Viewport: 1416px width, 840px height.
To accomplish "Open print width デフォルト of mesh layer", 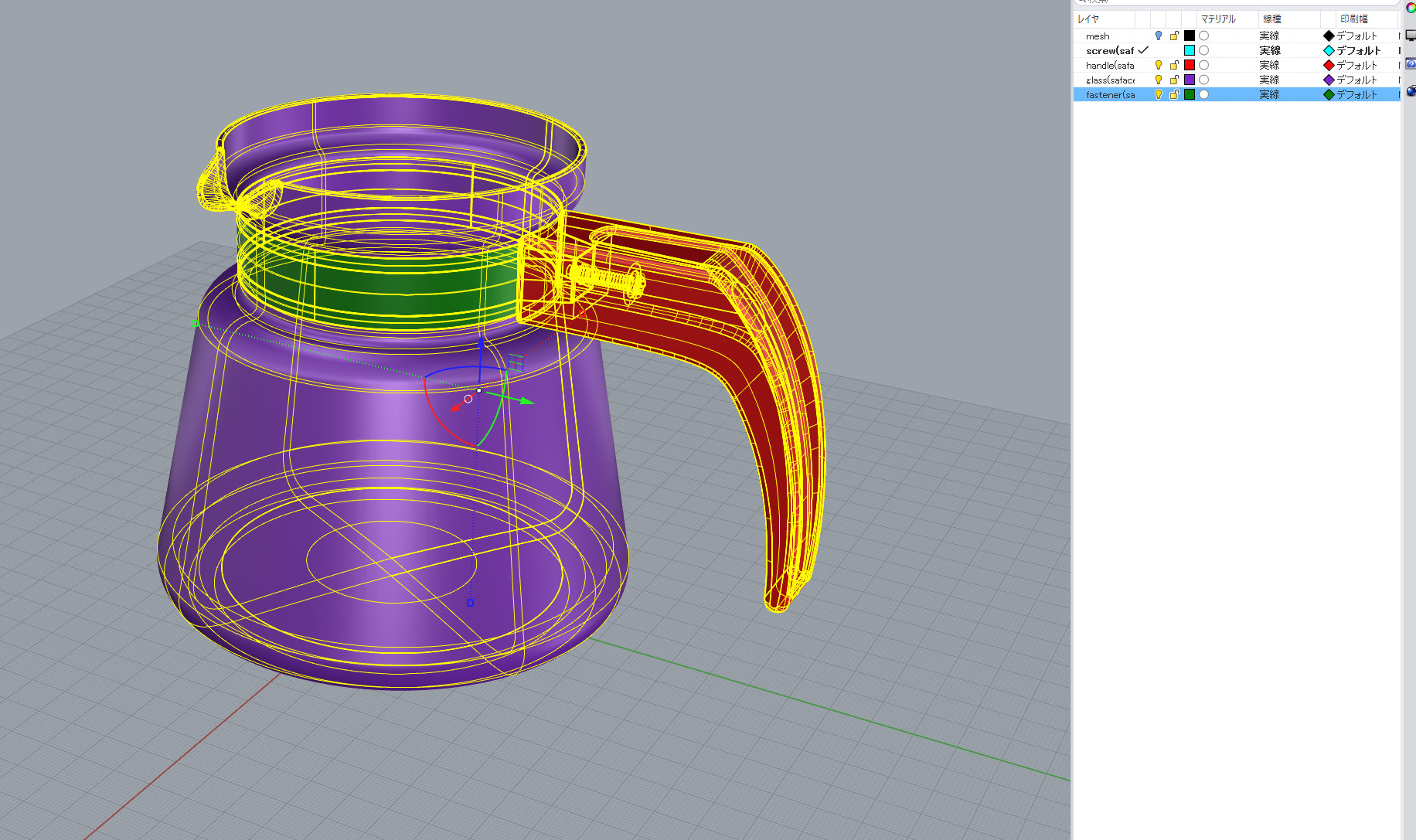I will 1357,36.
